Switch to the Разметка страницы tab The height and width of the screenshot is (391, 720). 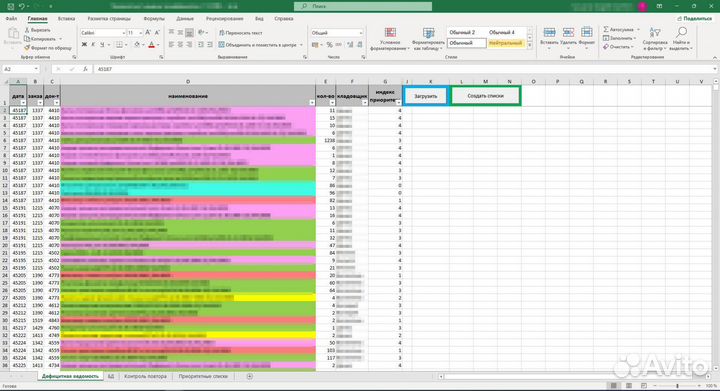[109, 19]
